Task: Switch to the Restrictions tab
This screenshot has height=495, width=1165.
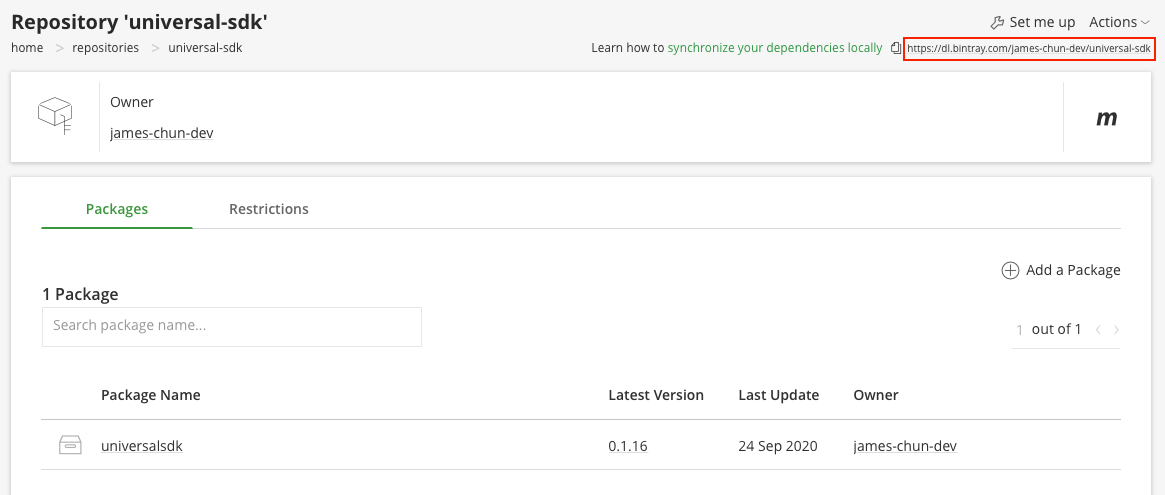Action: pos(269,209)
